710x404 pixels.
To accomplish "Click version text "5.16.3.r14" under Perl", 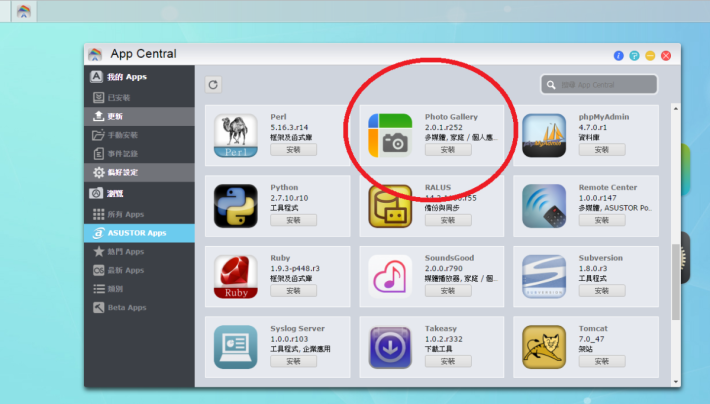I will (289, 127).
